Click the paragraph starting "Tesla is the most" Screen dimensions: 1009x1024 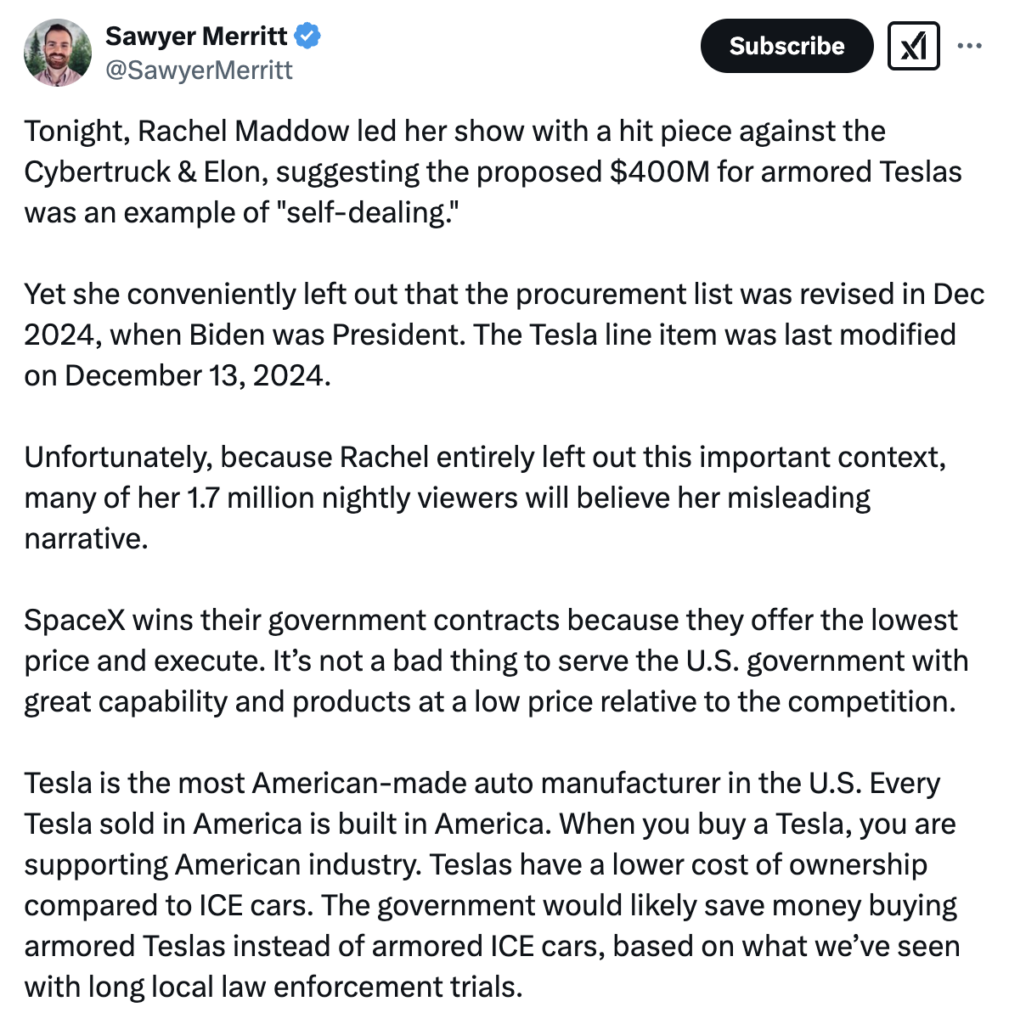[x=492, y=885]
